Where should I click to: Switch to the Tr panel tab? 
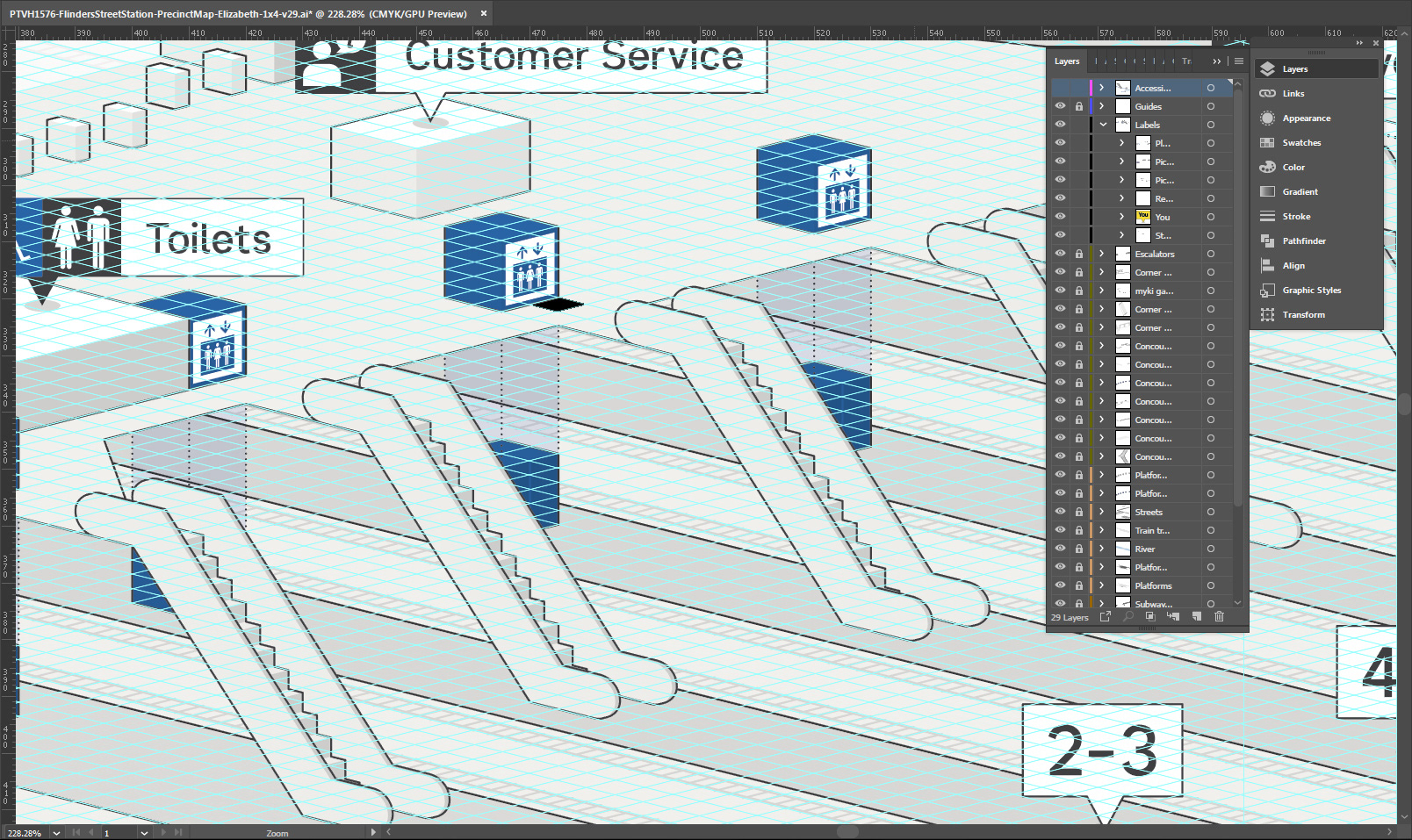coord(1186,61)
